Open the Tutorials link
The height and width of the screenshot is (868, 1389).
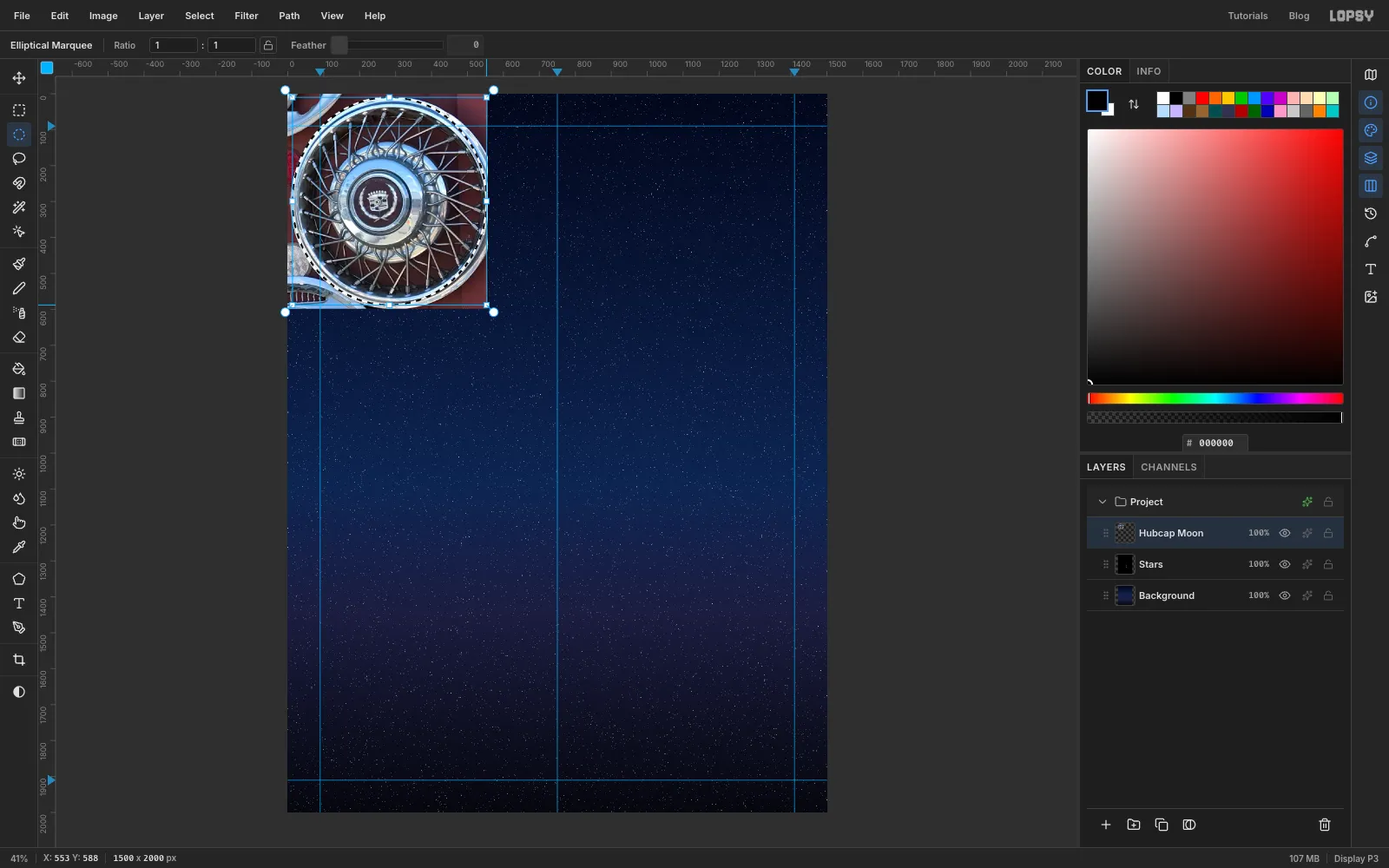pyautogui.click(x=1247, y=16)
